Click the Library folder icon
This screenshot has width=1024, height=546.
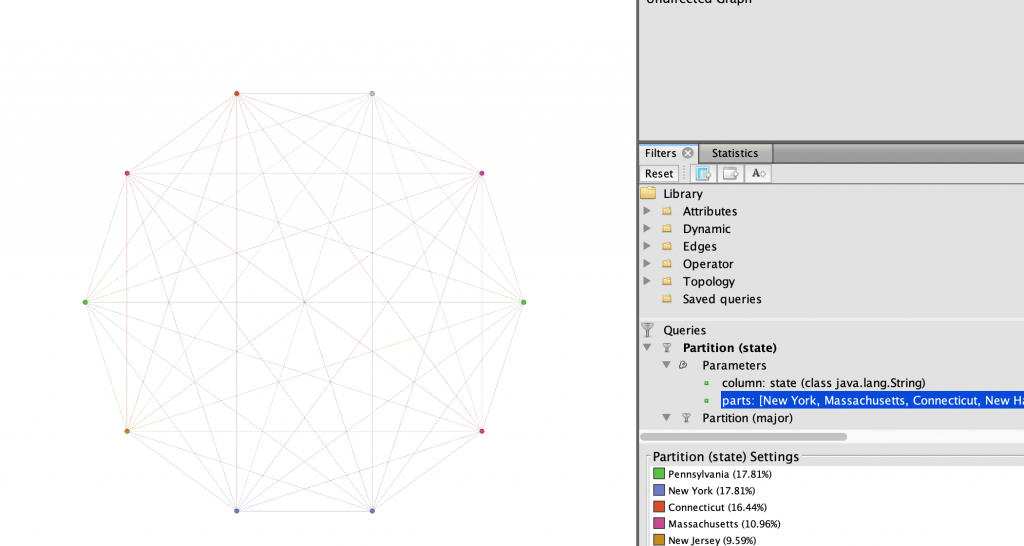click(648, 194)
